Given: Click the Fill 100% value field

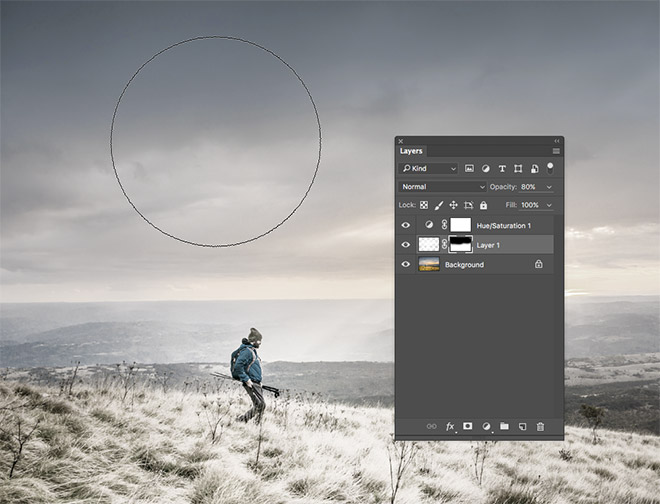Looking at the screenshot, I should tap(529, 205).
